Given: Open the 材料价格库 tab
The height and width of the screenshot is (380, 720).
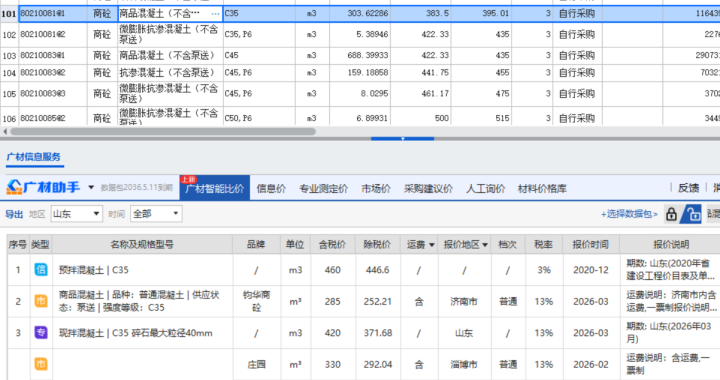Looking at the screenshot, I should click(542, 189).
